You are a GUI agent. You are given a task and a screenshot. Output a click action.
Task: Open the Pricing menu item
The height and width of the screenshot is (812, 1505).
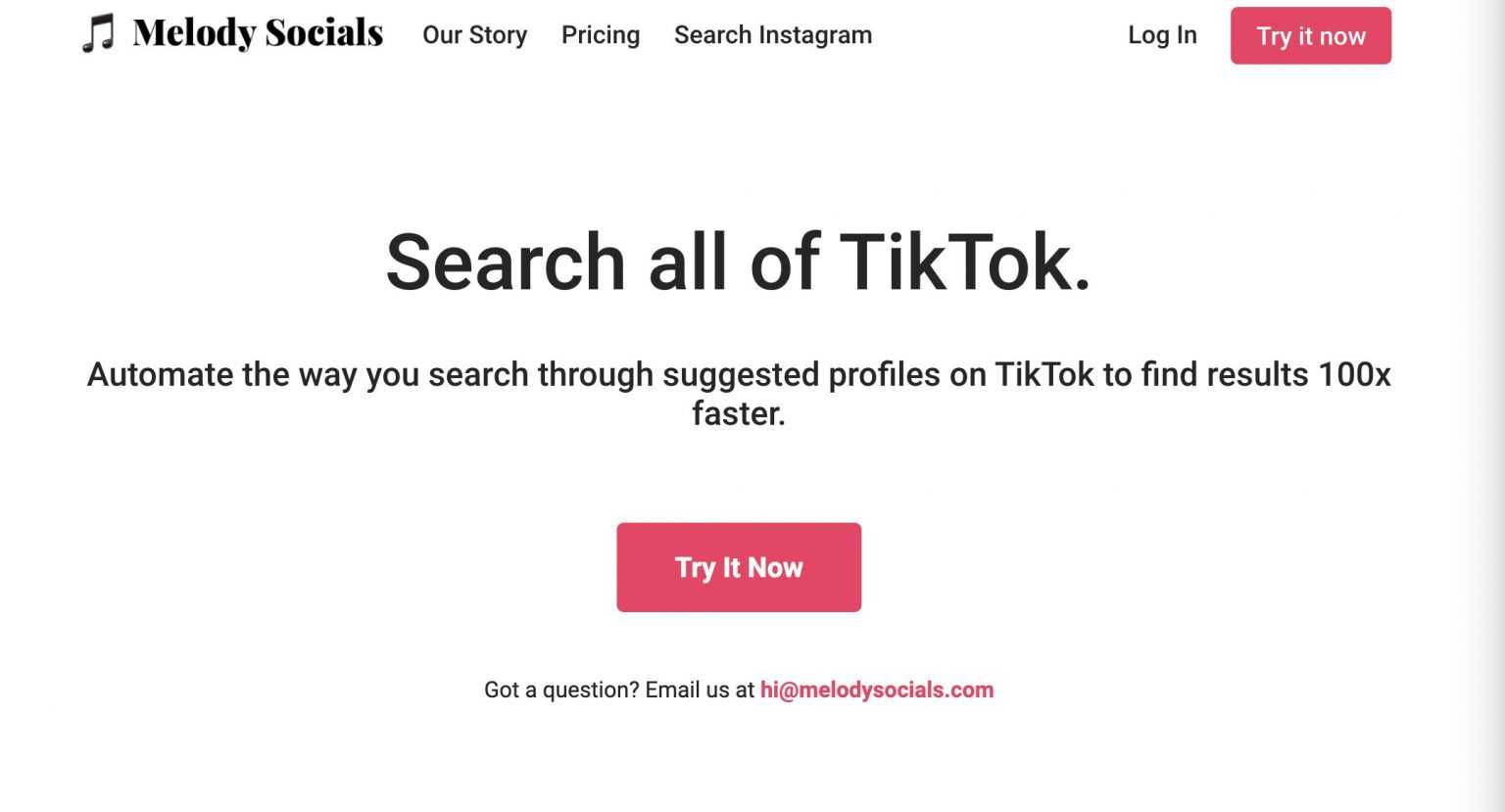[x=600, y=35]
